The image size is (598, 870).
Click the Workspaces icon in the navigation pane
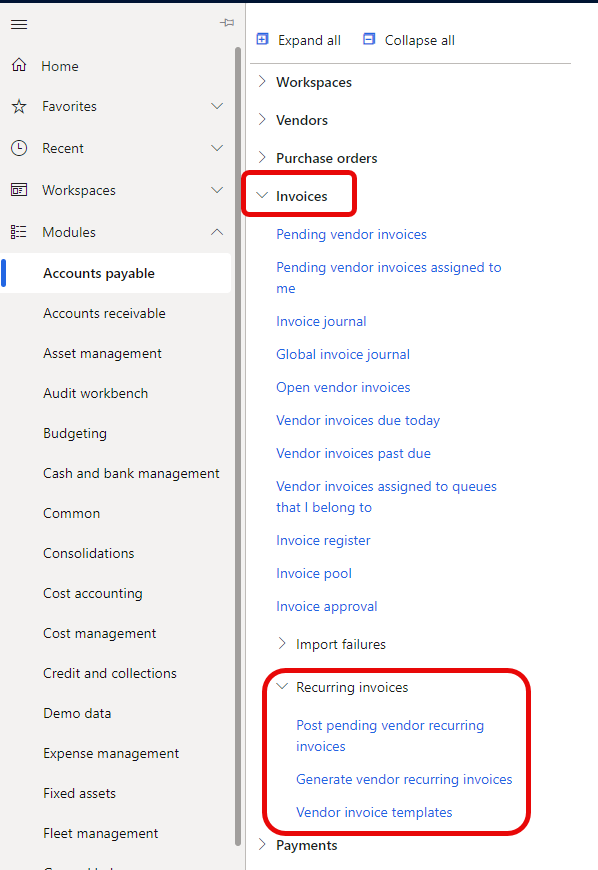pyautogui.click(x=19, y=190)
